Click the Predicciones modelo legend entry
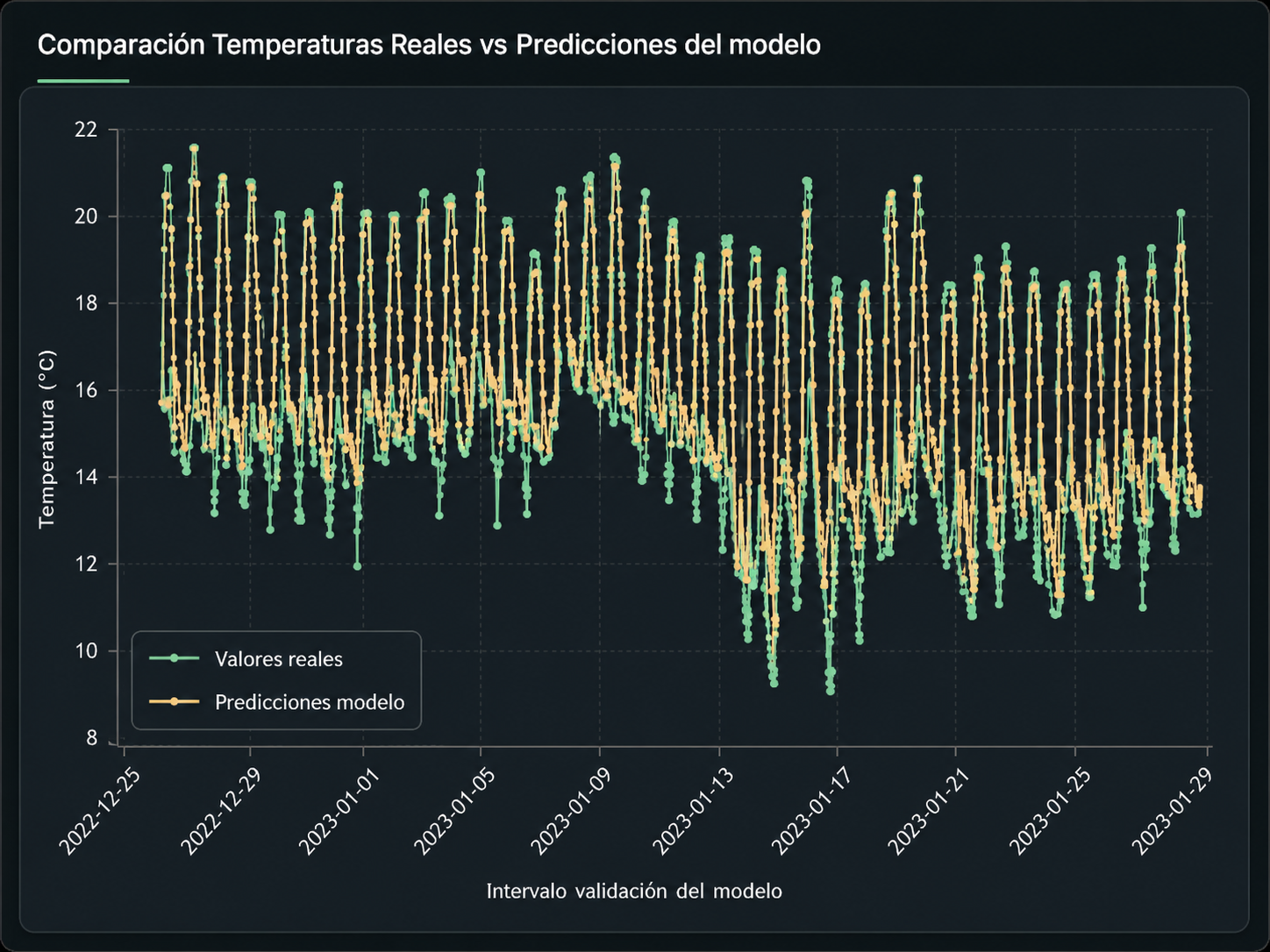 click(x=277, y=702)
